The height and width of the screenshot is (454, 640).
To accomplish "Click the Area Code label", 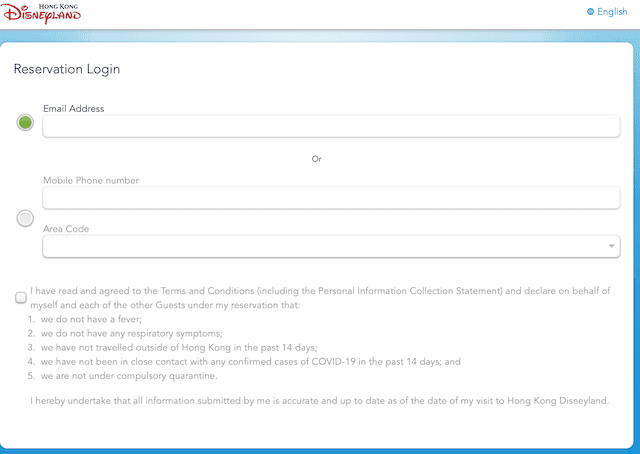I will (x=66, y=229).
